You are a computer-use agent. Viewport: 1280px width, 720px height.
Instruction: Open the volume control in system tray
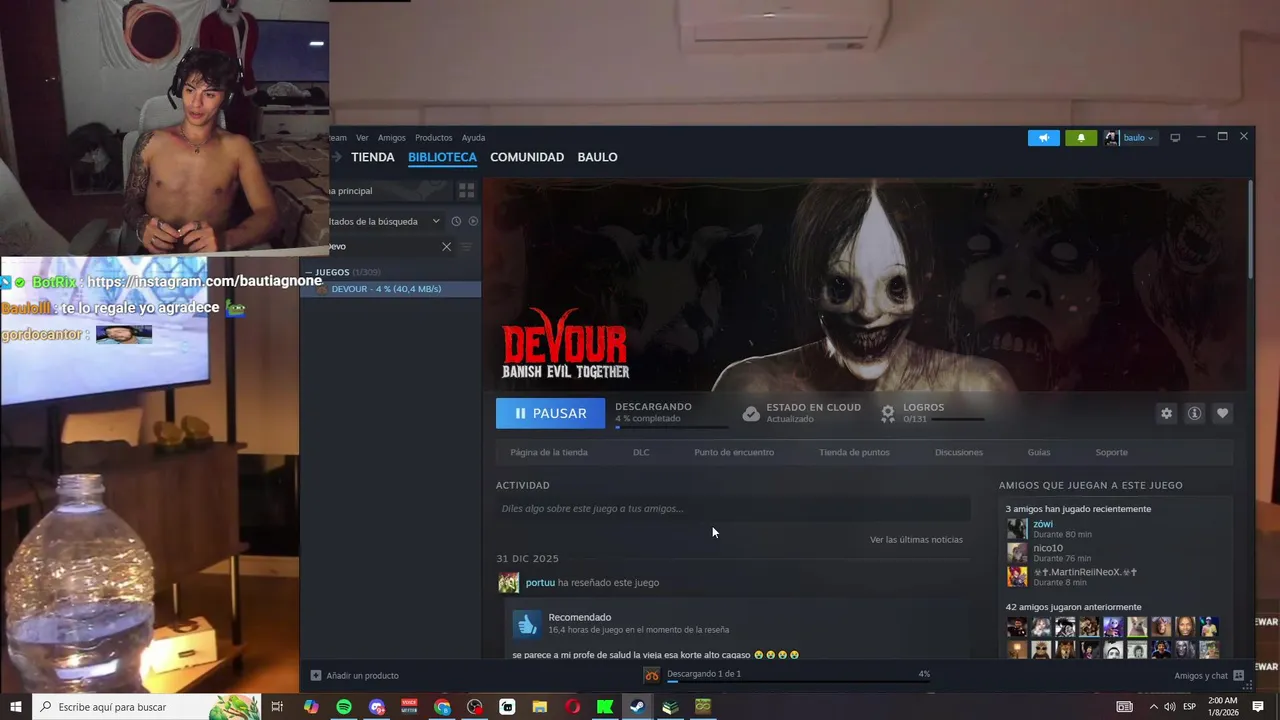point(1169,707)
